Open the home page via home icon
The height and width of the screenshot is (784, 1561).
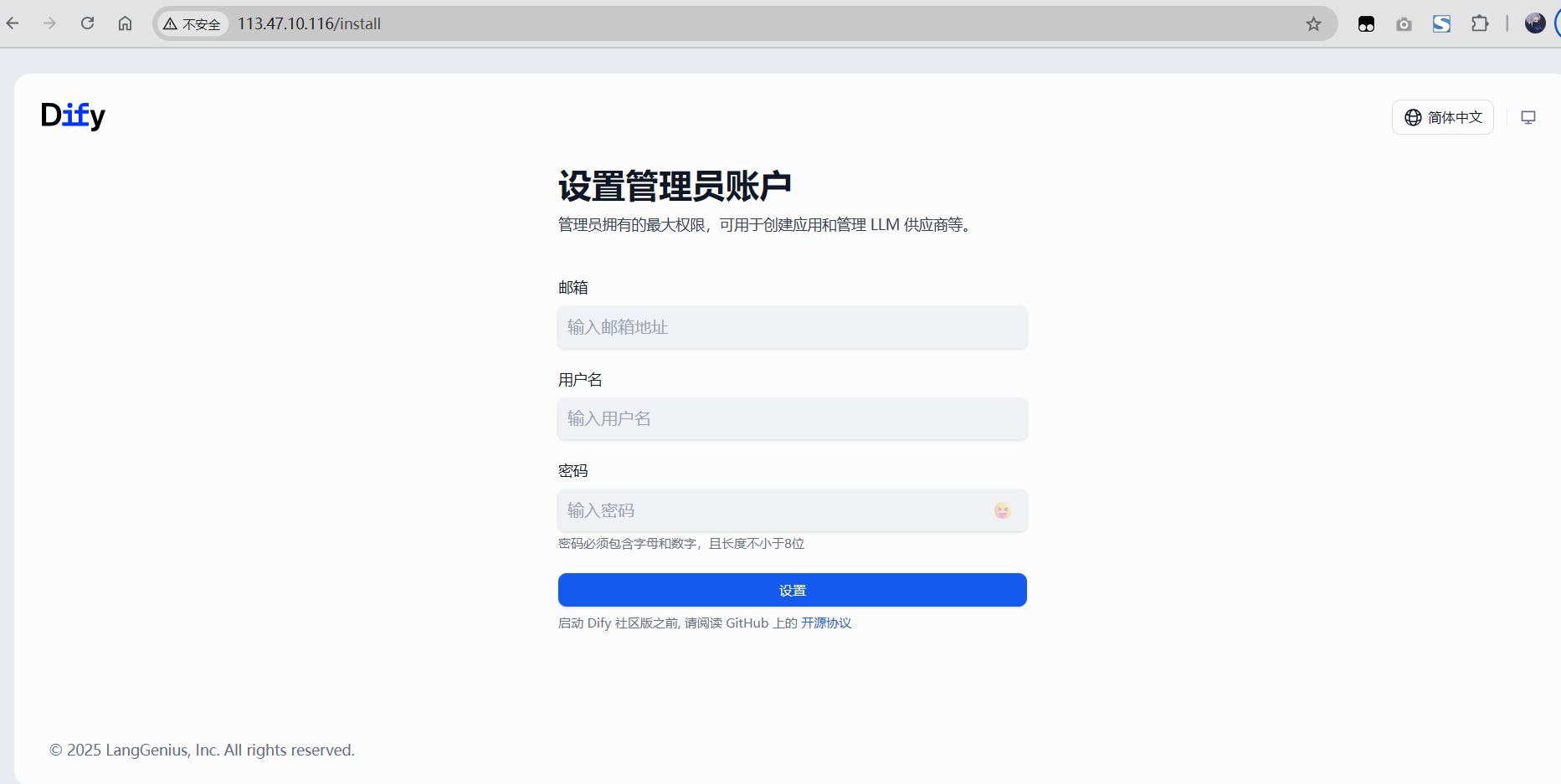[126, 23]
